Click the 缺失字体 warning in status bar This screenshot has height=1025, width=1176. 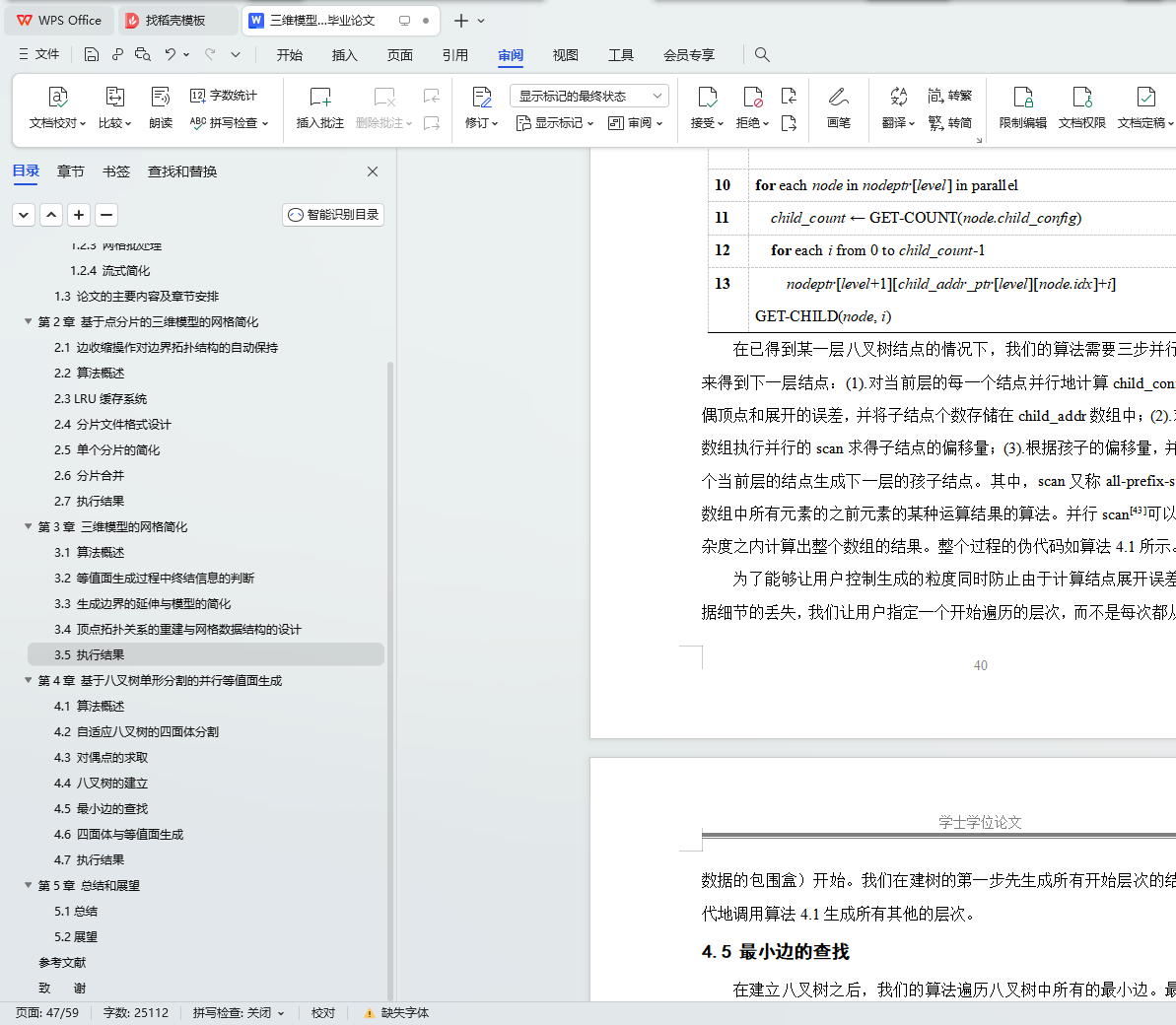click(x=396, y=1013)
